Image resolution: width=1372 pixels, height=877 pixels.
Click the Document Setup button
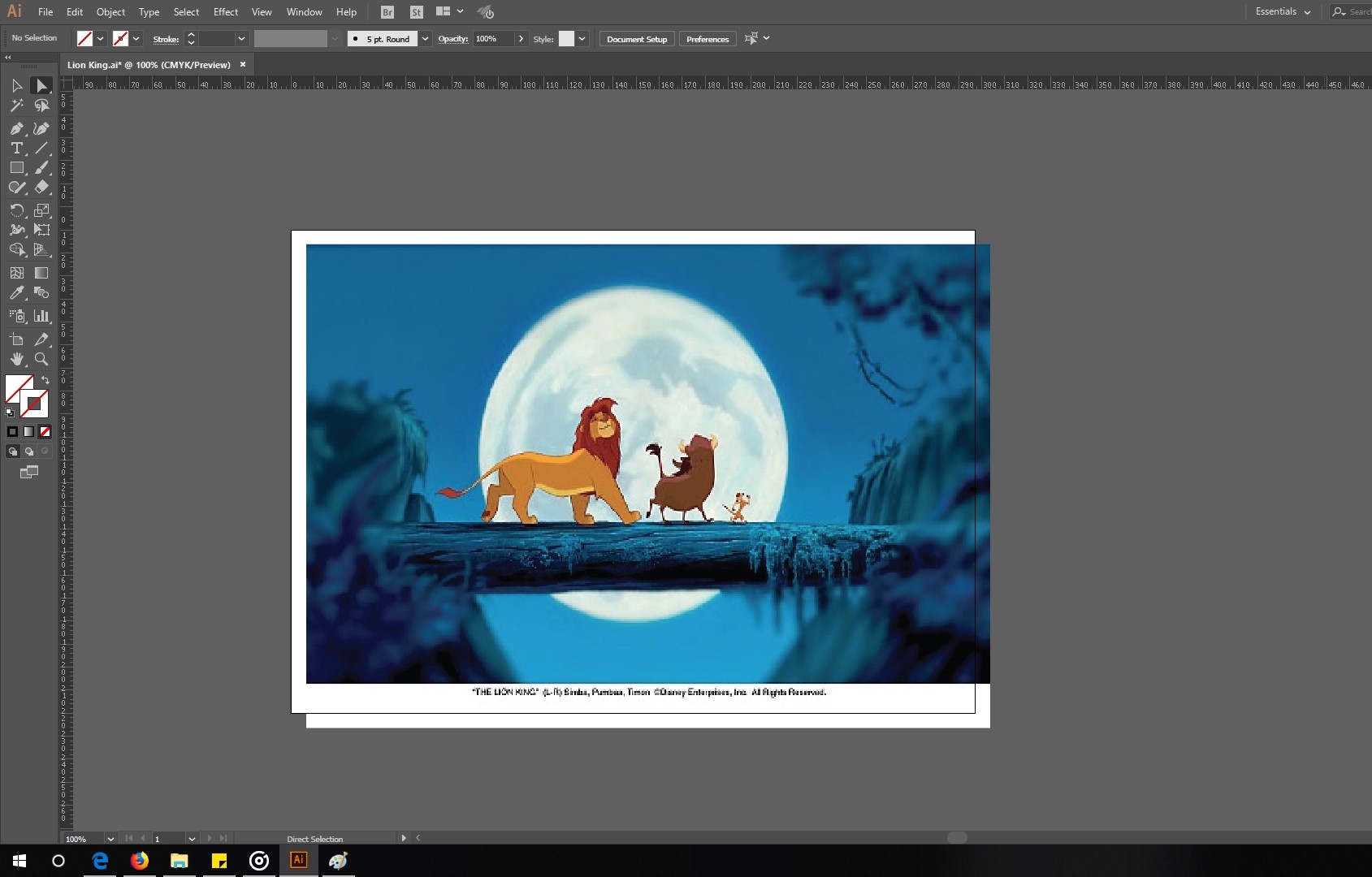click(x=637, y=39)
